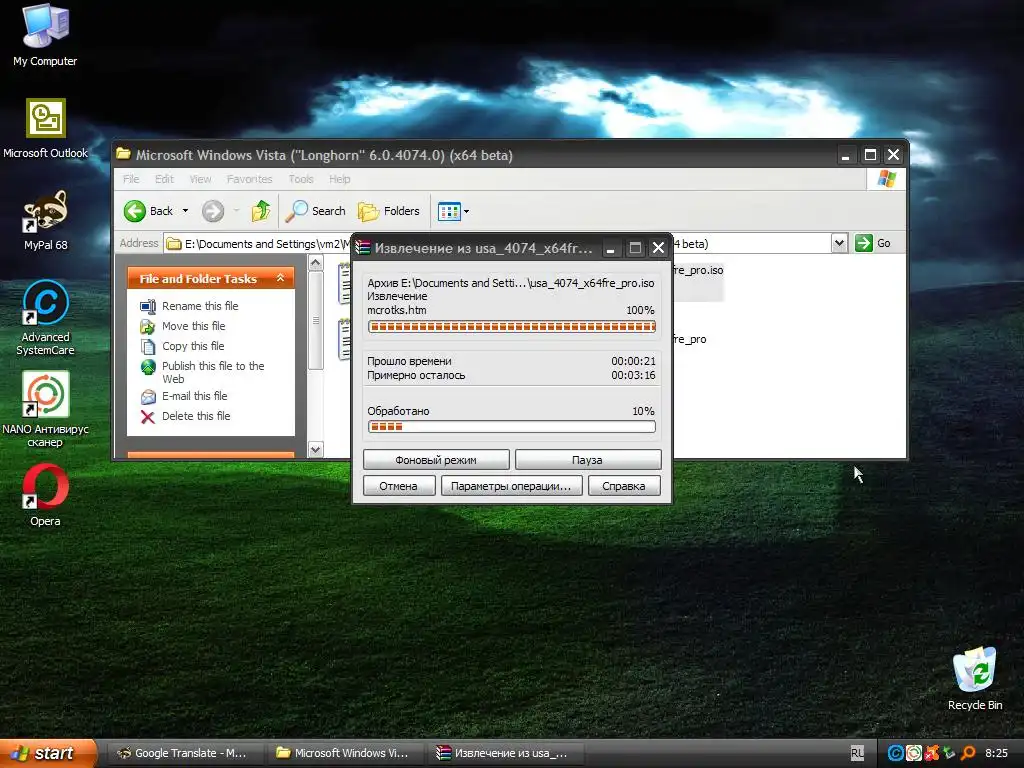Go up one folder level

point(261,211)
